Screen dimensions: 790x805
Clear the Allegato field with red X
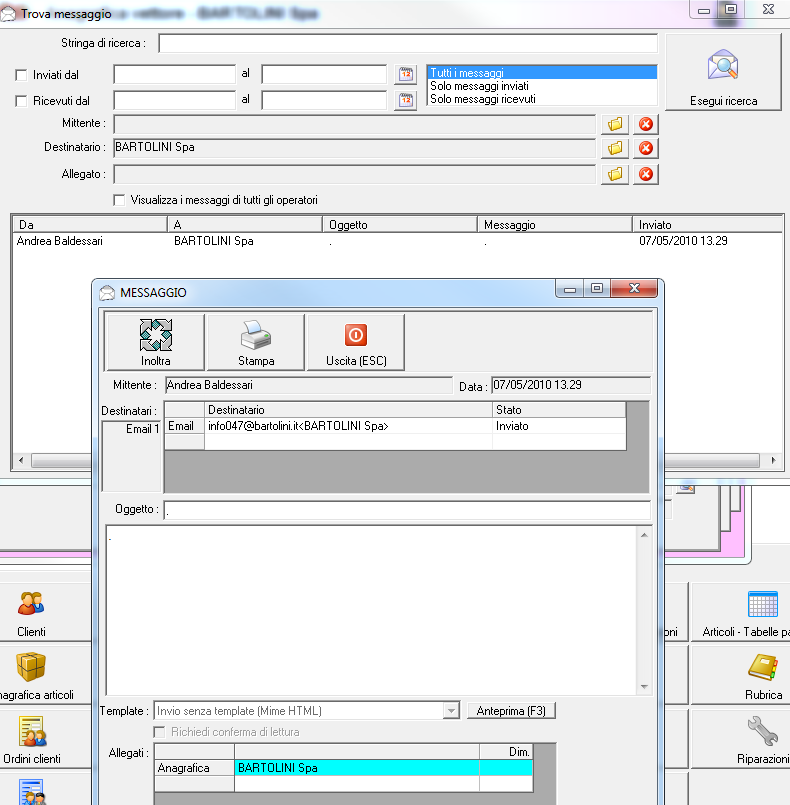646,174
